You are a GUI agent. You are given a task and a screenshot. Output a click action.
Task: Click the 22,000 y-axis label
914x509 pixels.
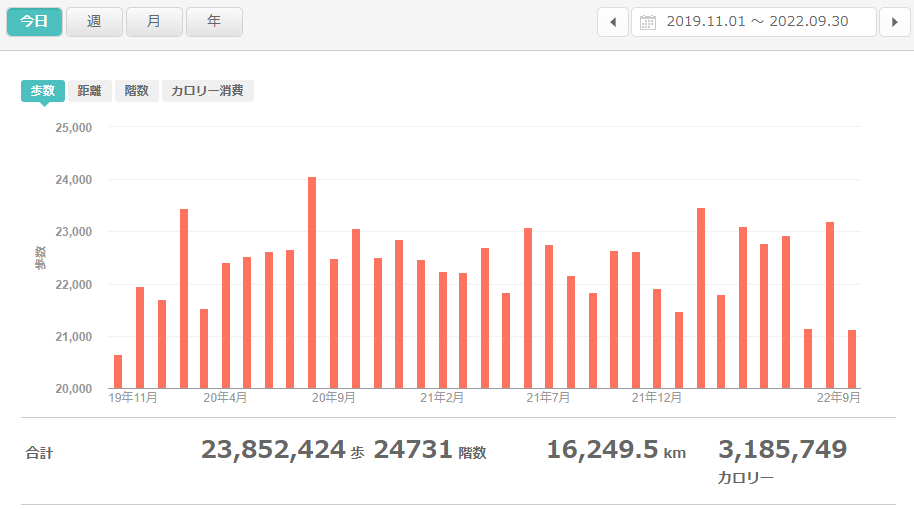coord(73,285)
